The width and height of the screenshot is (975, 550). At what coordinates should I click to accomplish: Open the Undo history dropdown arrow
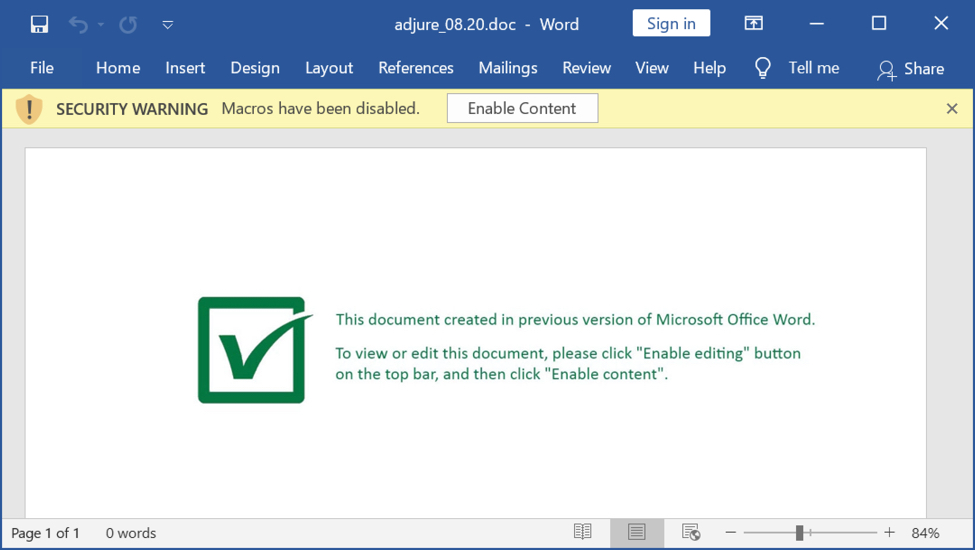coord(101,25)
